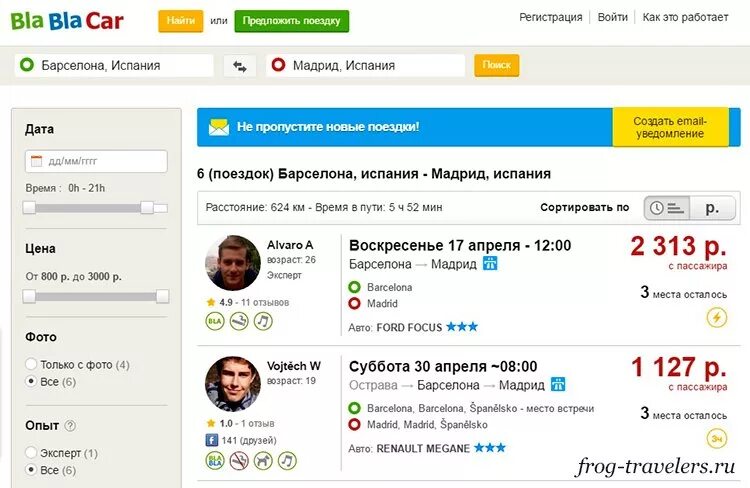This screenshot has width=750, height=488.
Task: Click the Opyt help question mark icon
Action: [x=70, y=426]
